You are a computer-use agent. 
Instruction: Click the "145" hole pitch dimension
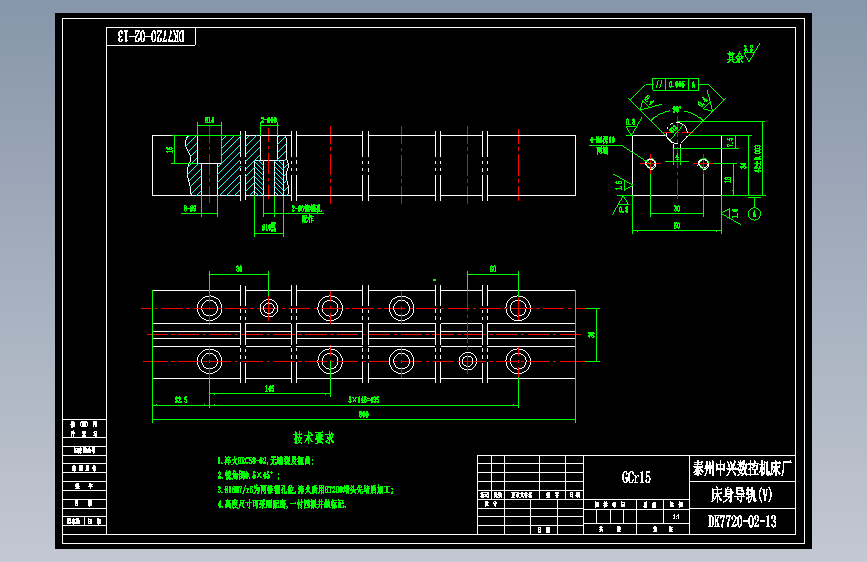click(x=269, y=389)
